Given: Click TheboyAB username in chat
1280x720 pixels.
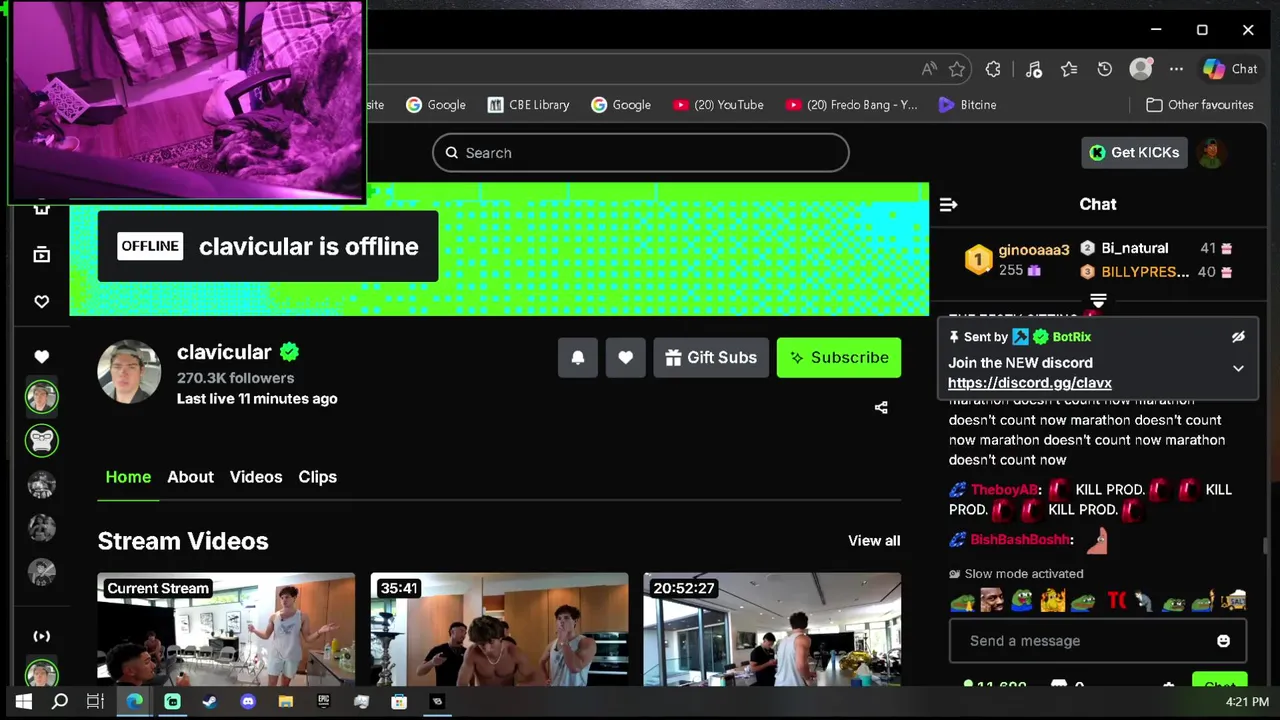Looking at the screenshot, I should (x=1003, y=490).
